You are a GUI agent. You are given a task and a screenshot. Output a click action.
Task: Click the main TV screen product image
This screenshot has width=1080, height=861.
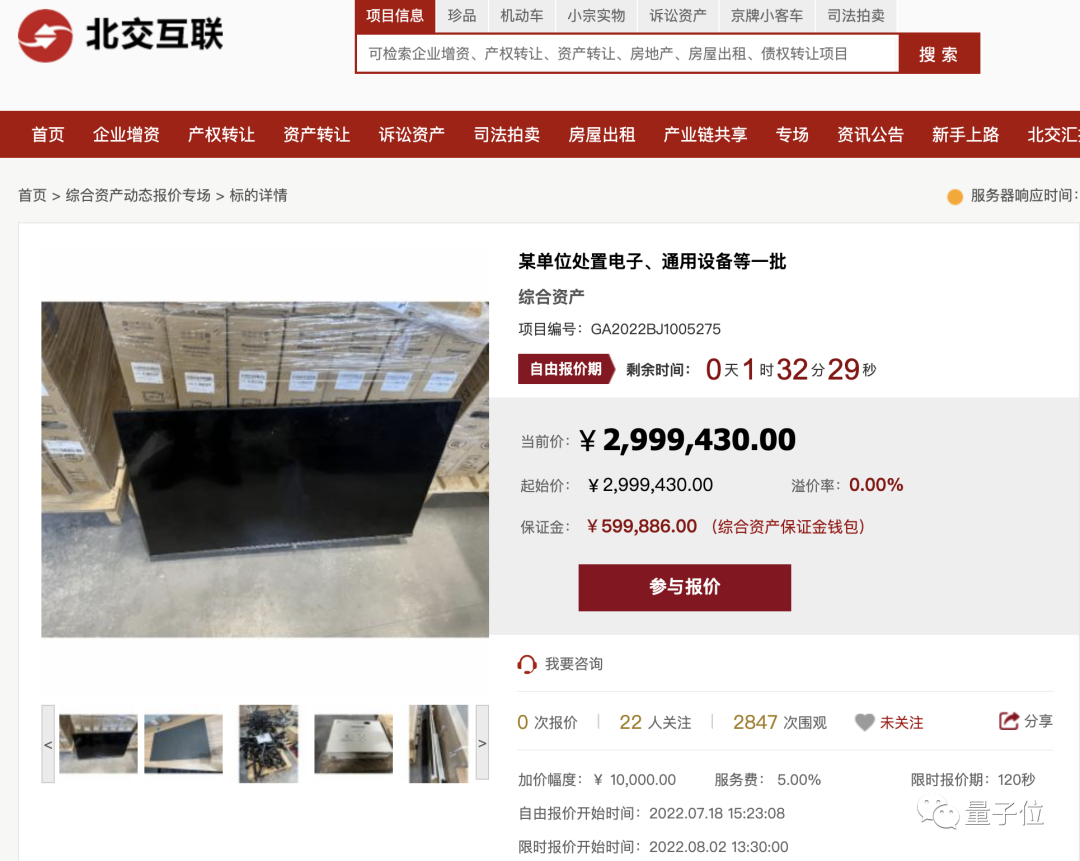[x=265, y=469]
